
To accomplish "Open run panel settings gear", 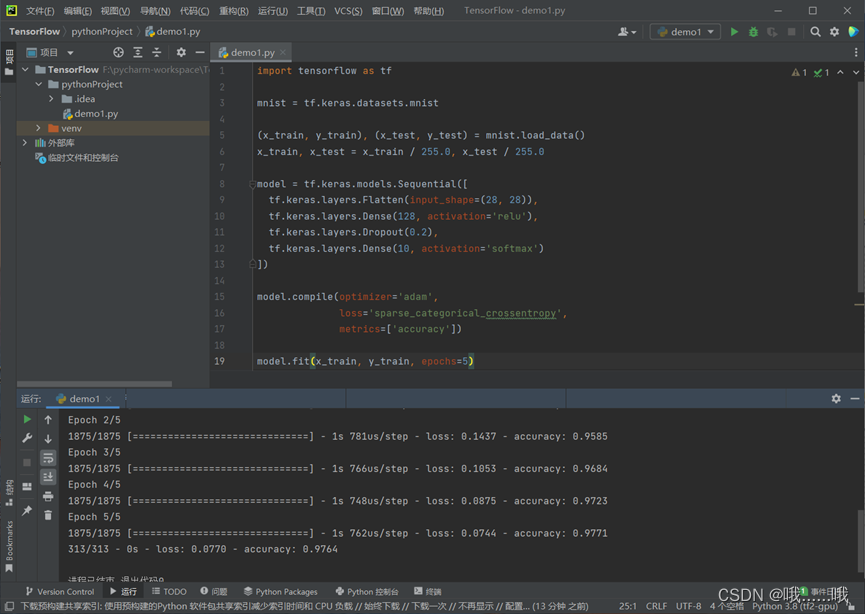I will pyautogui.click(x=836, y=398).
